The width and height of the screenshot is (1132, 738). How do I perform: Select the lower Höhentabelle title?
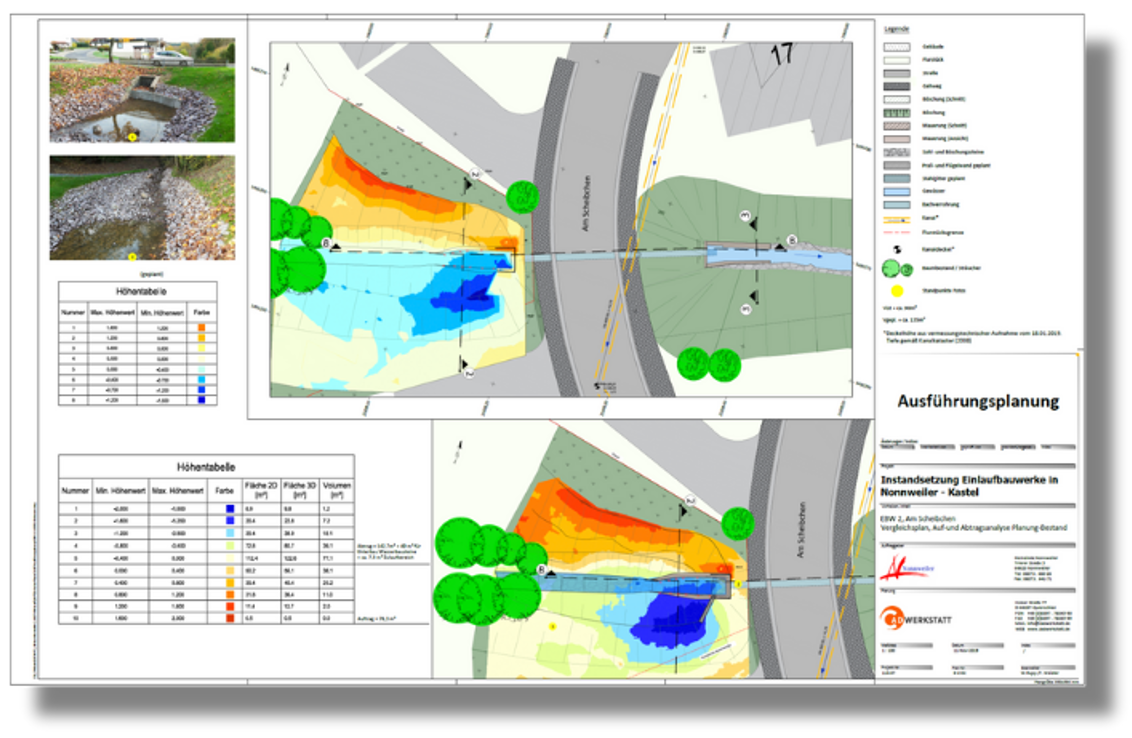tap(206, 467)
